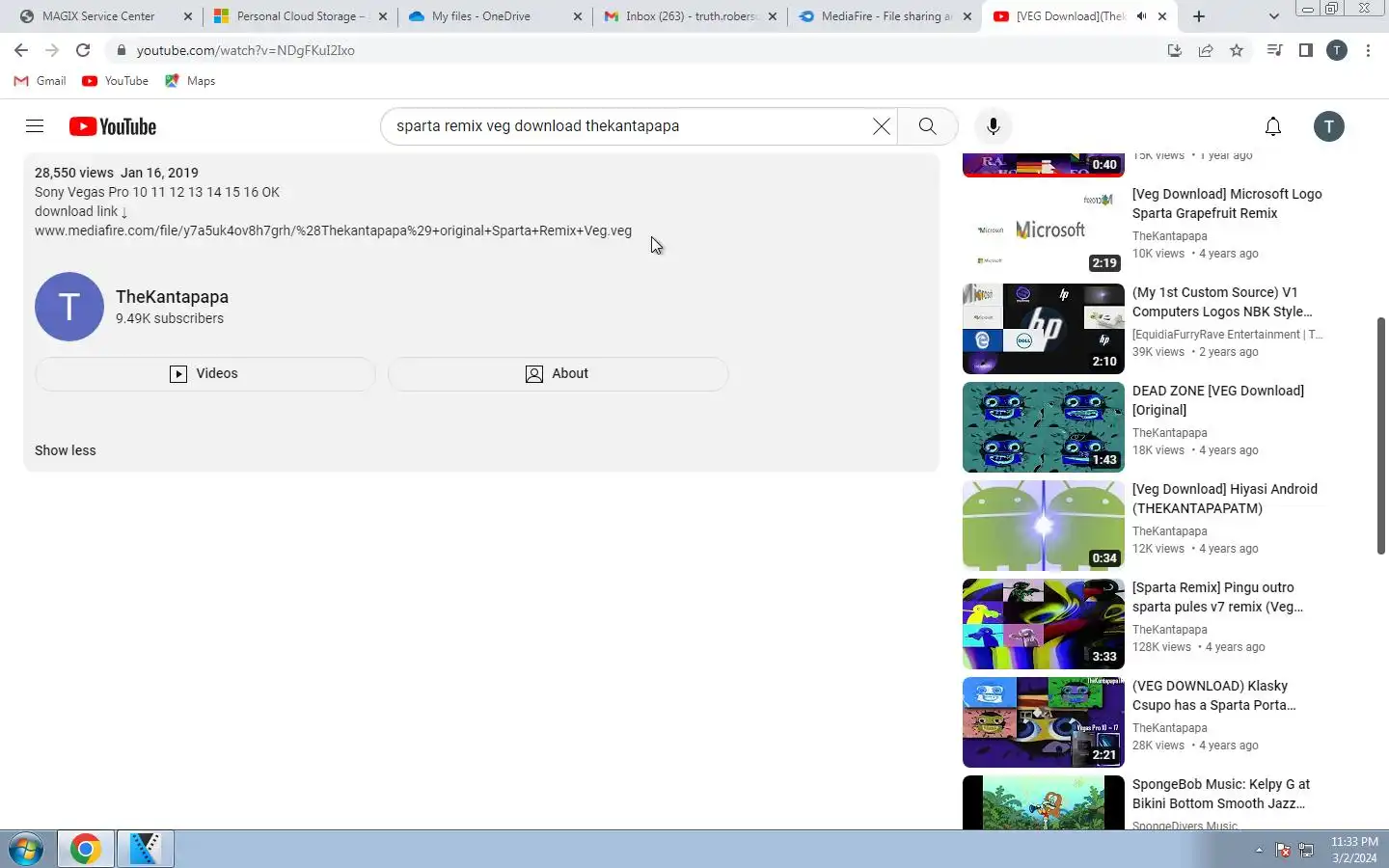Open SpongeBob Music Kelpy G thumbnail

1044,802
